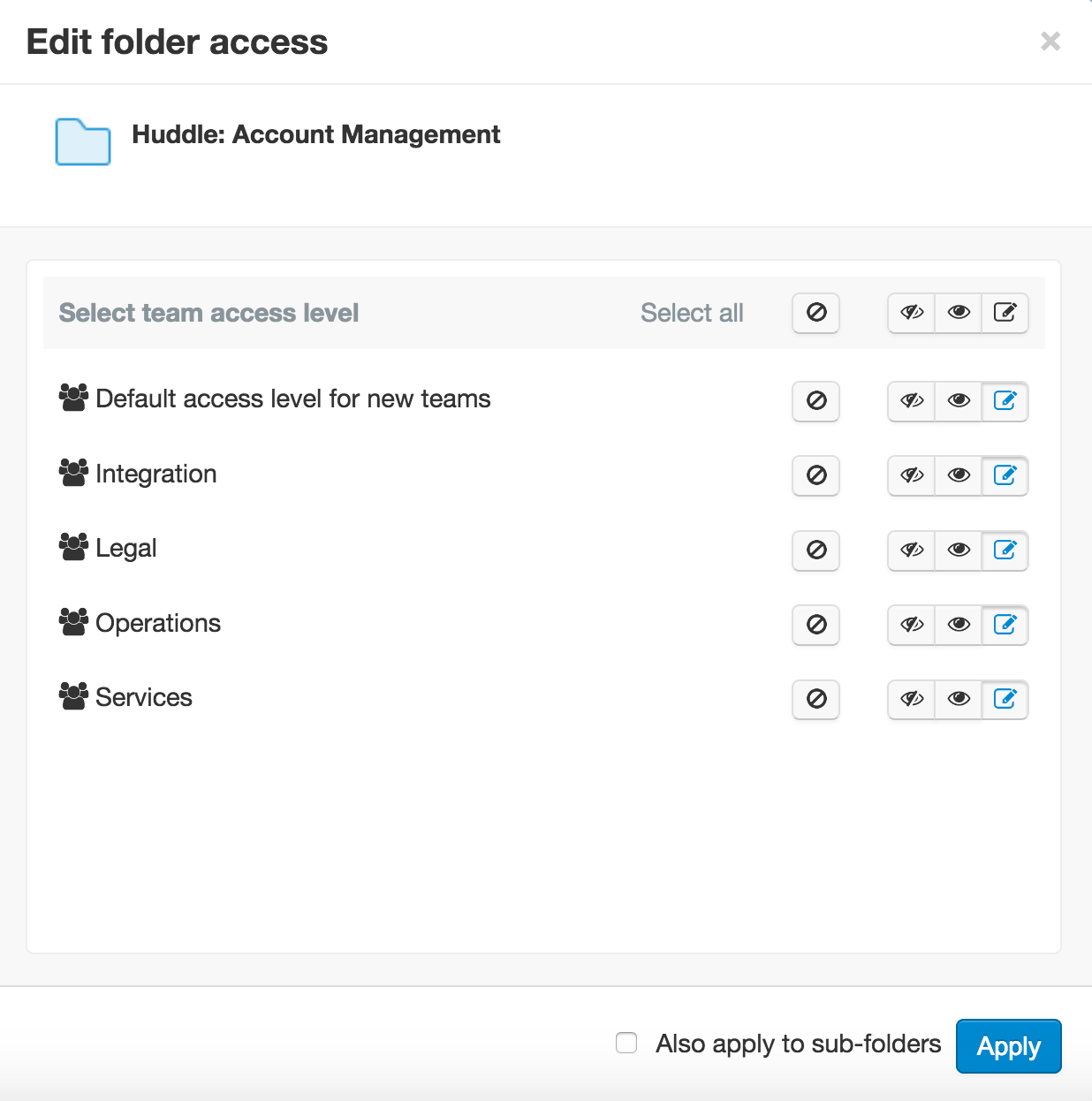Close the Edit folder access dialog
The height and width of the screenshot is (1101, 1092).
tap(1050, 42)
